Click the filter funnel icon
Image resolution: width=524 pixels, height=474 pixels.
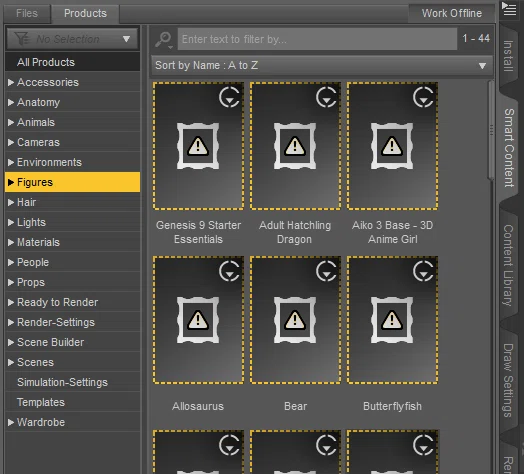point(22,39)
